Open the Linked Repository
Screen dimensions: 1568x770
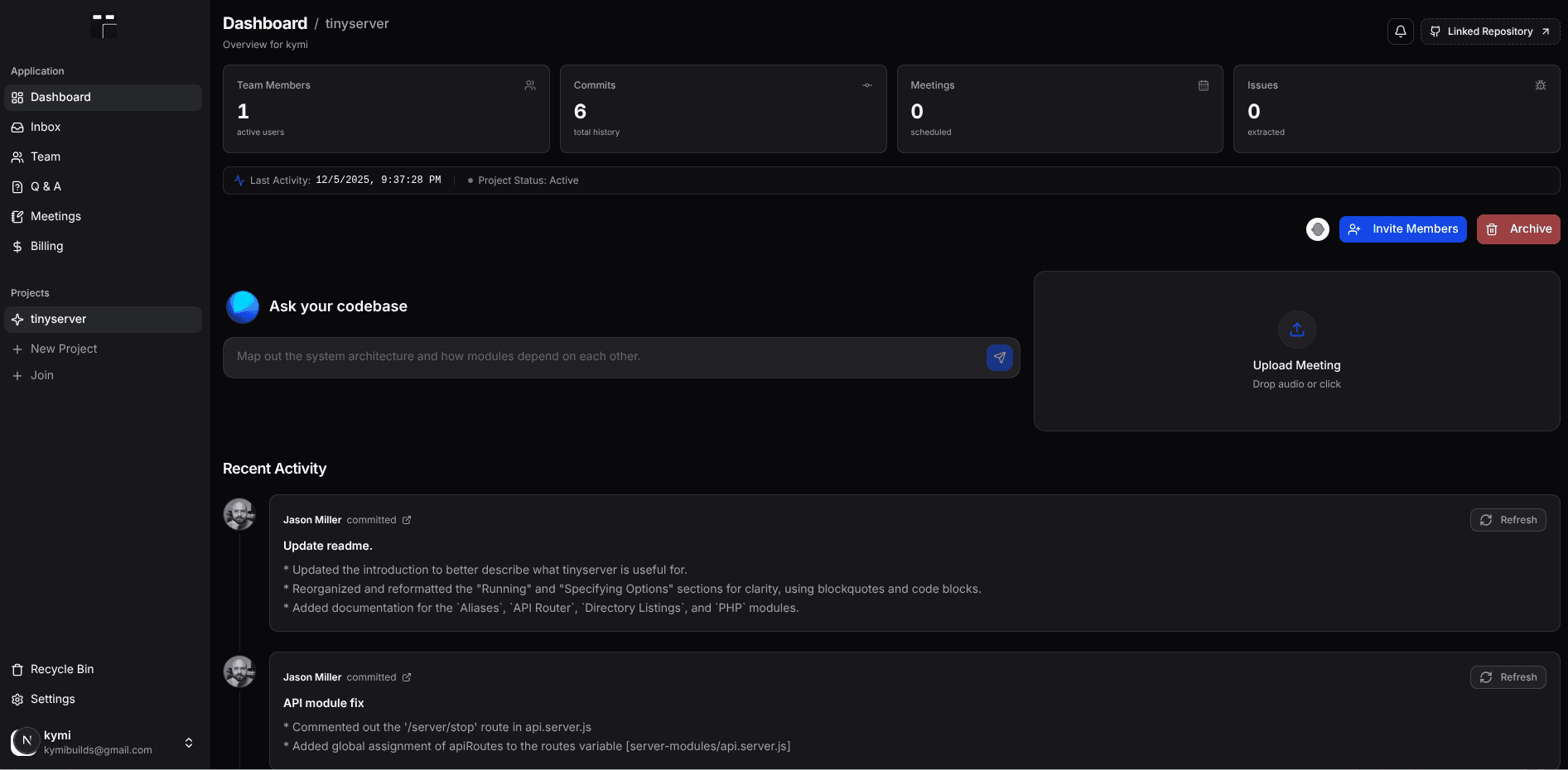point(1488,31)
